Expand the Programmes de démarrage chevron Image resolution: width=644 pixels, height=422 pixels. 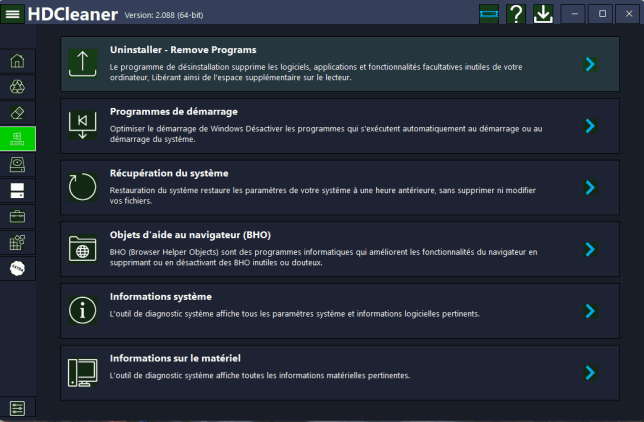pyautogui.click(x=590, y=126)
